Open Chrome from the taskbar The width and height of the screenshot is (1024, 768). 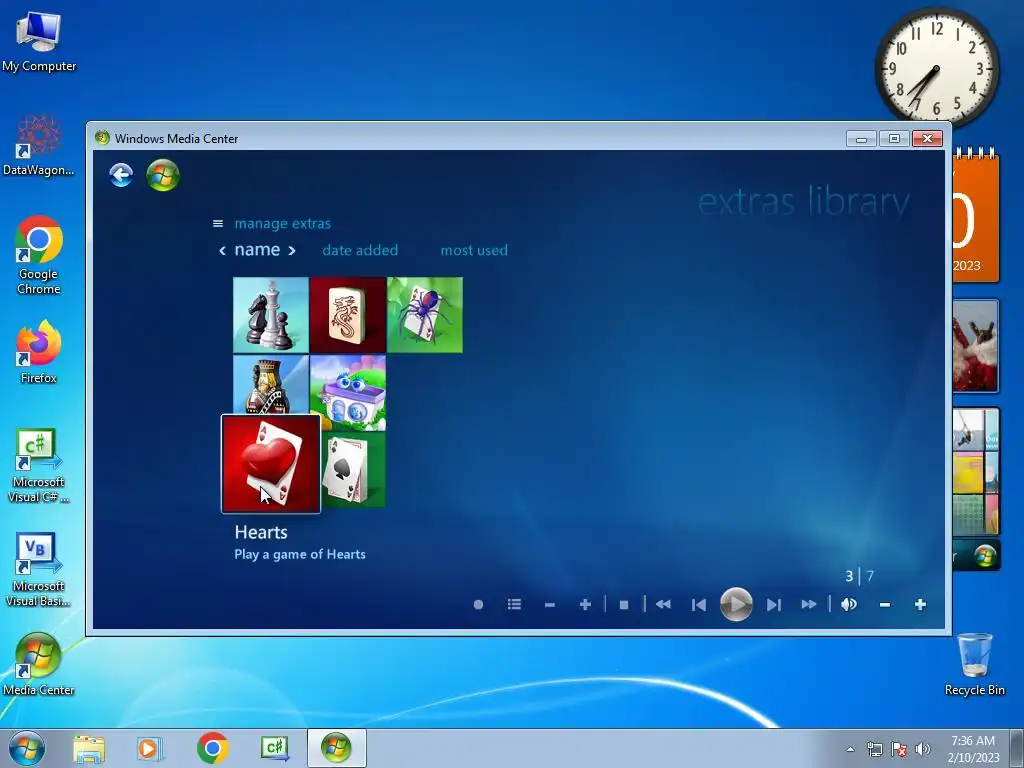pyautogui.click(x=212, y=748)
